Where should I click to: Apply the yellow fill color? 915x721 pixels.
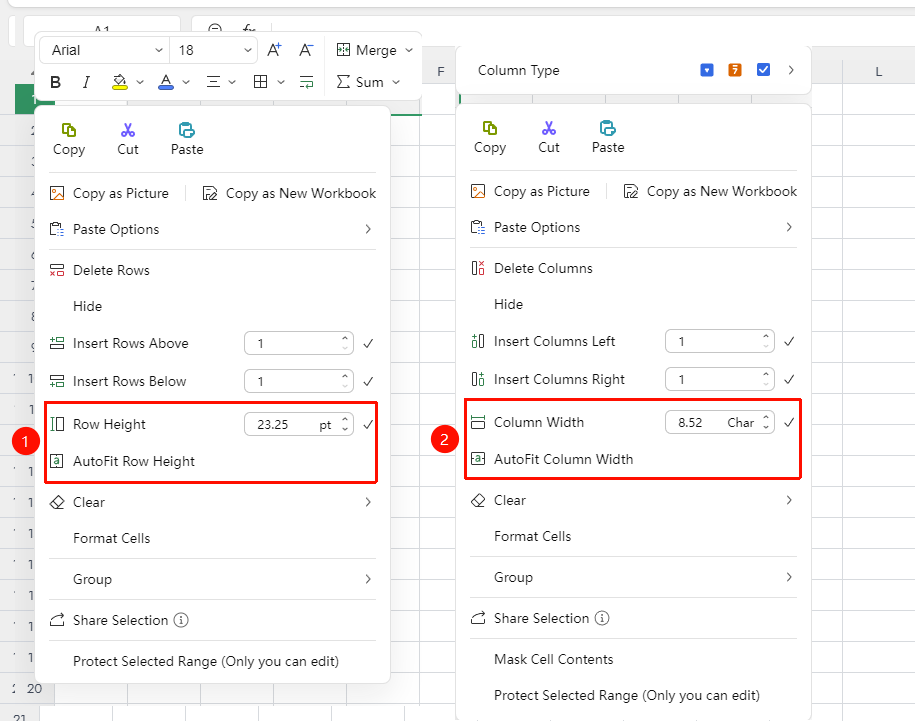[120, 82]
